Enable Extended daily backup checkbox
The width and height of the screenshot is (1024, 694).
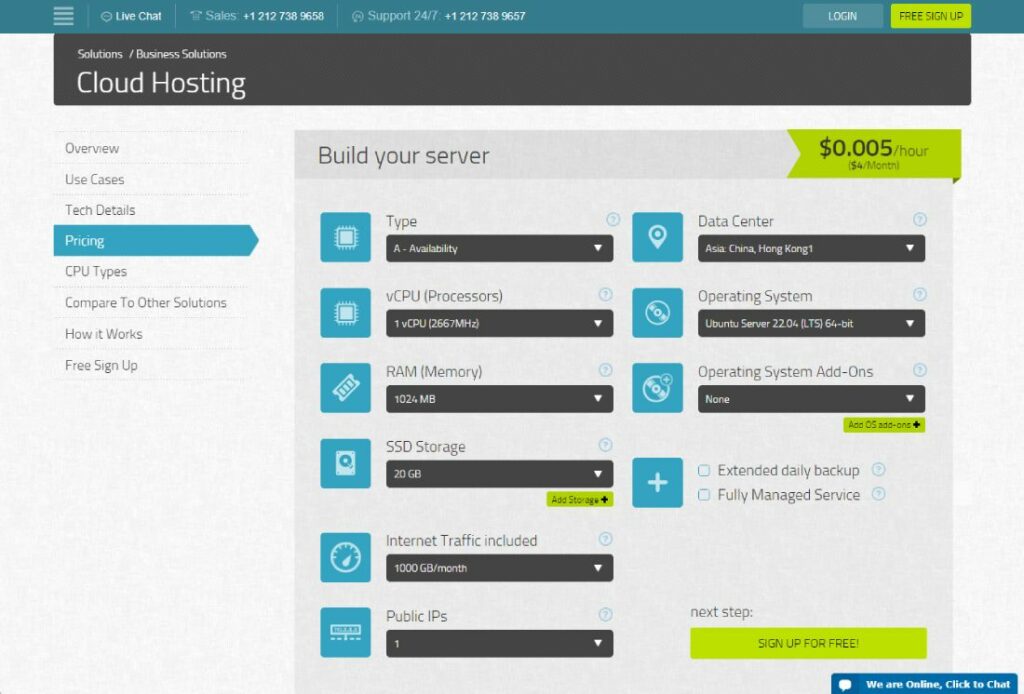pos(704,470)
